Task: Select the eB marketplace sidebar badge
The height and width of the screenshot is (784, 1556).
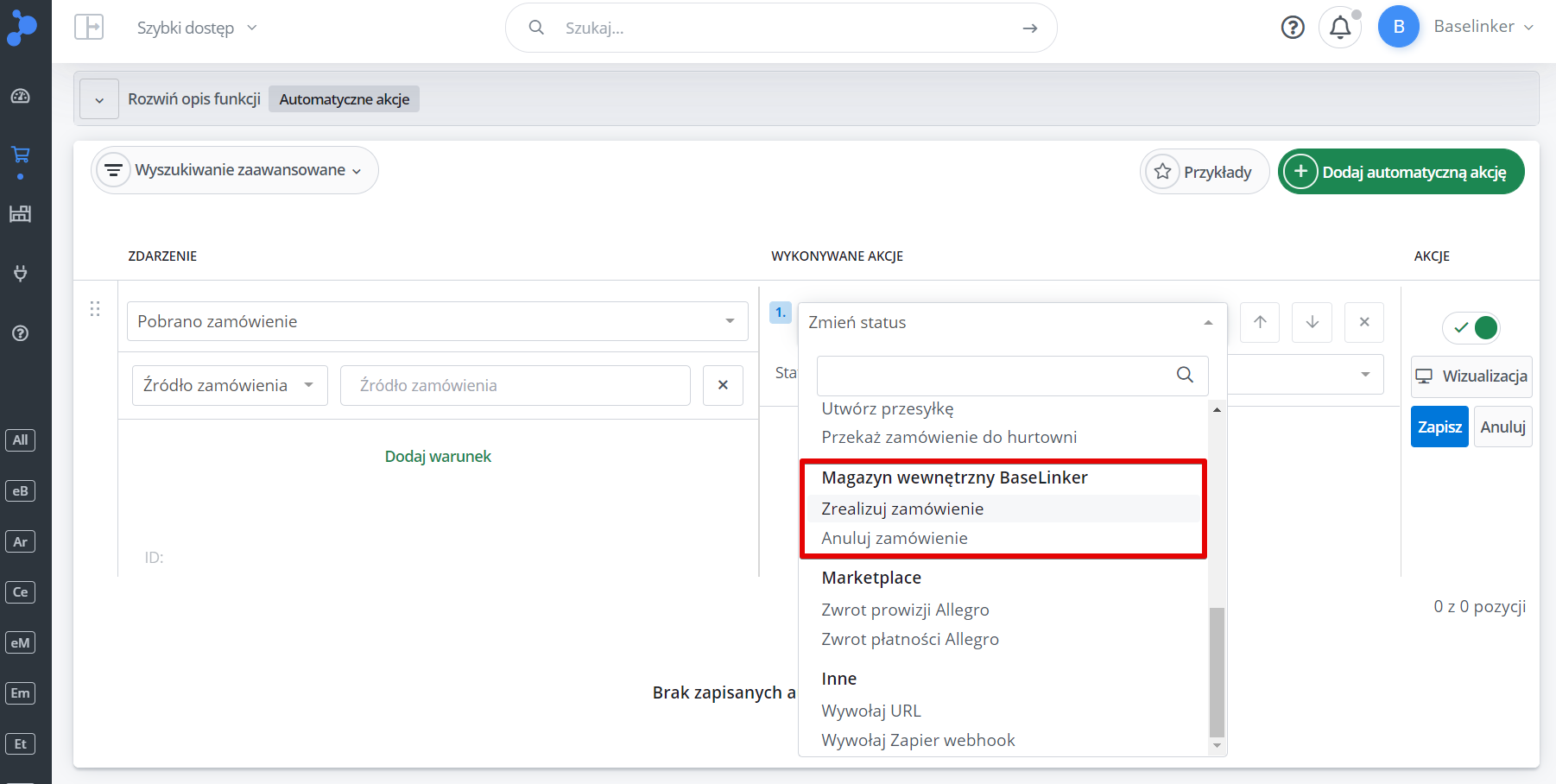Action: coord(21,491)
